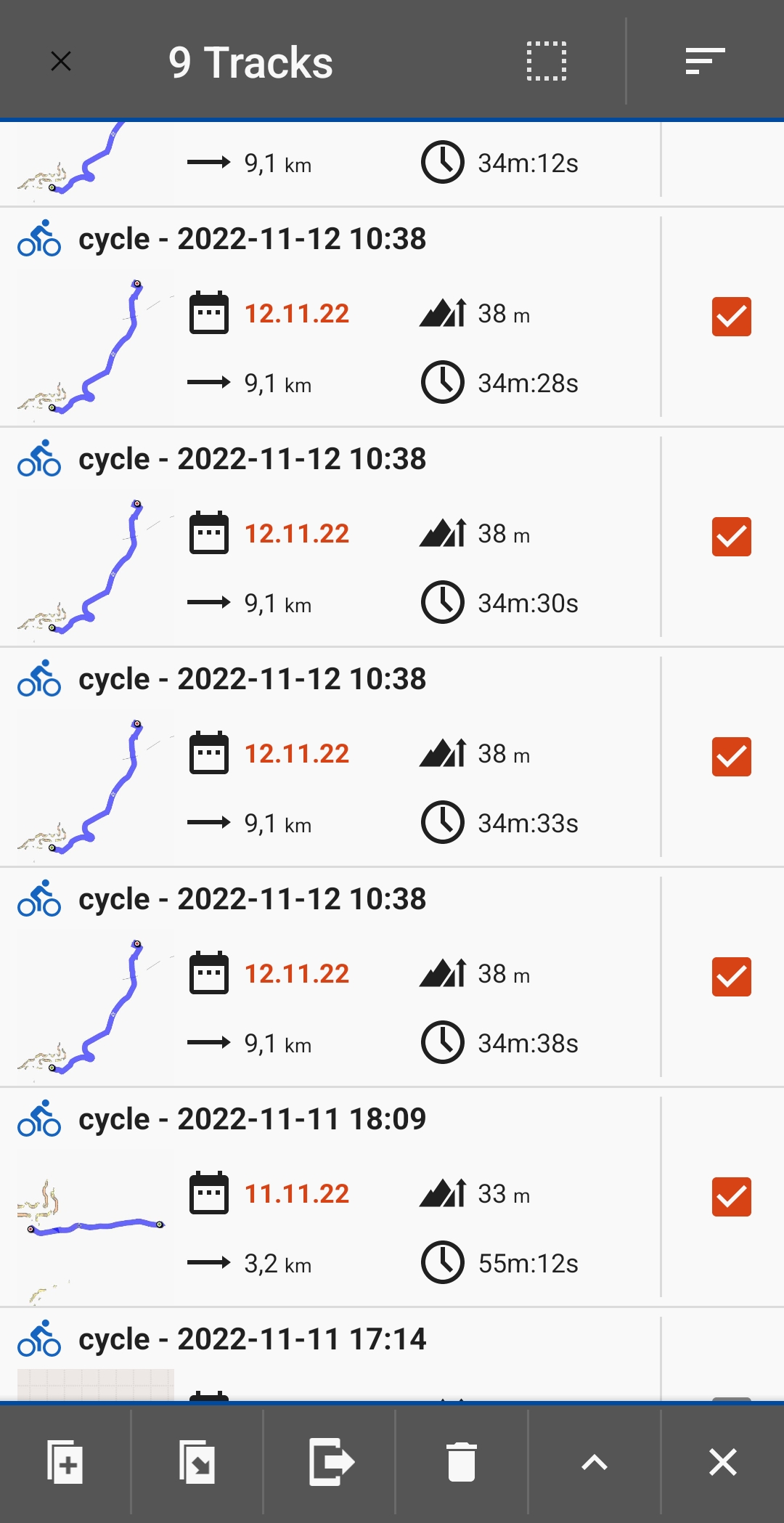
Task: Tap the 3,2 km track map thumbnail
Action: point(94,1227)
